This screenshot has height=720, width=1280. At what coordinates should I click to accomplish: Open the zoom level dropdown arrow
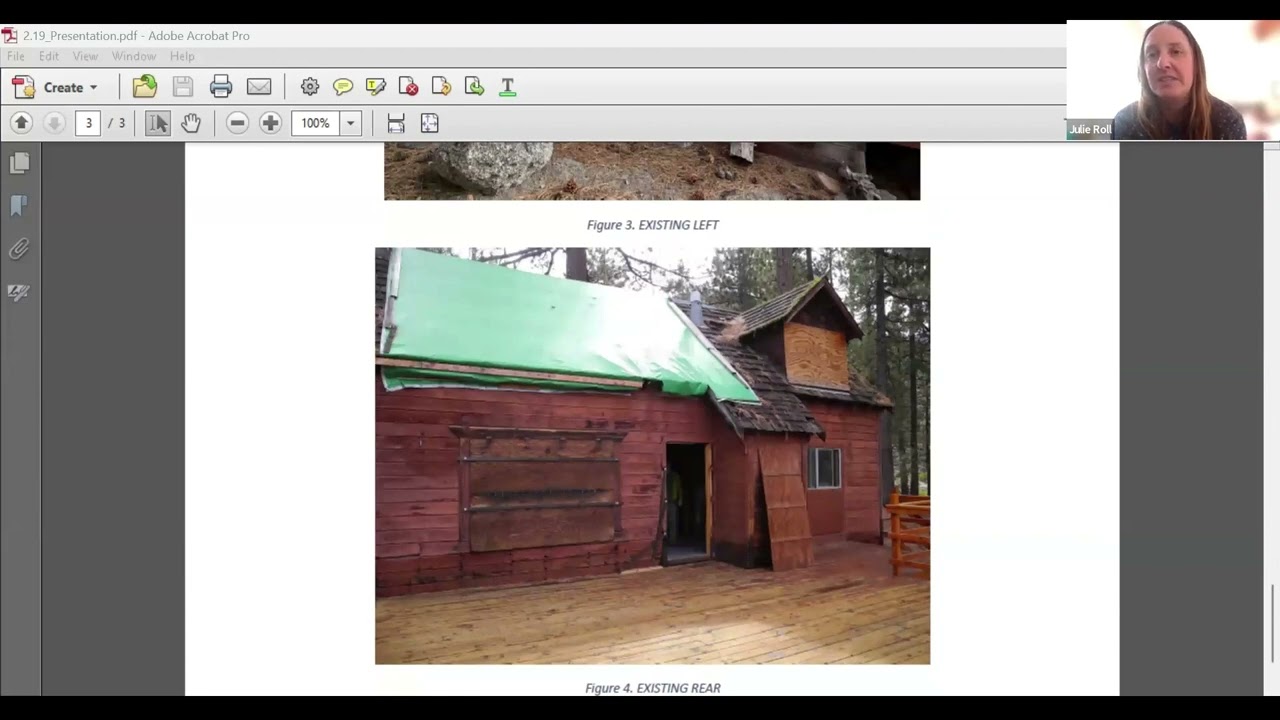(x=350, y=123)
